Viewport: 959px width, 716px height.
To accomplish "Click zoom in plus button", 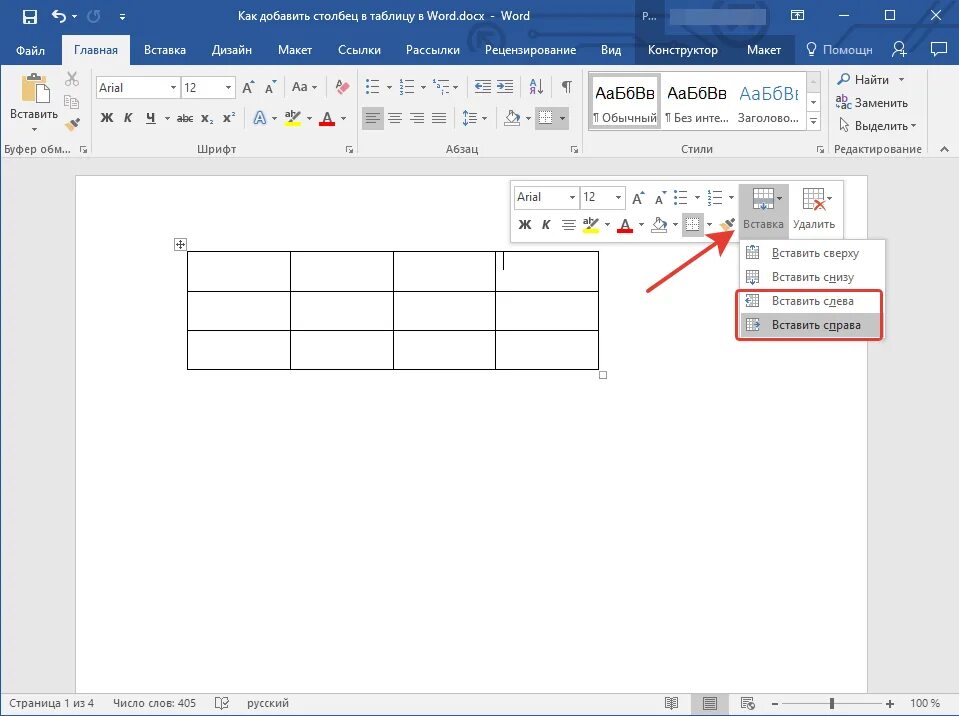I will pyautogui.click(x=890, y=703).
